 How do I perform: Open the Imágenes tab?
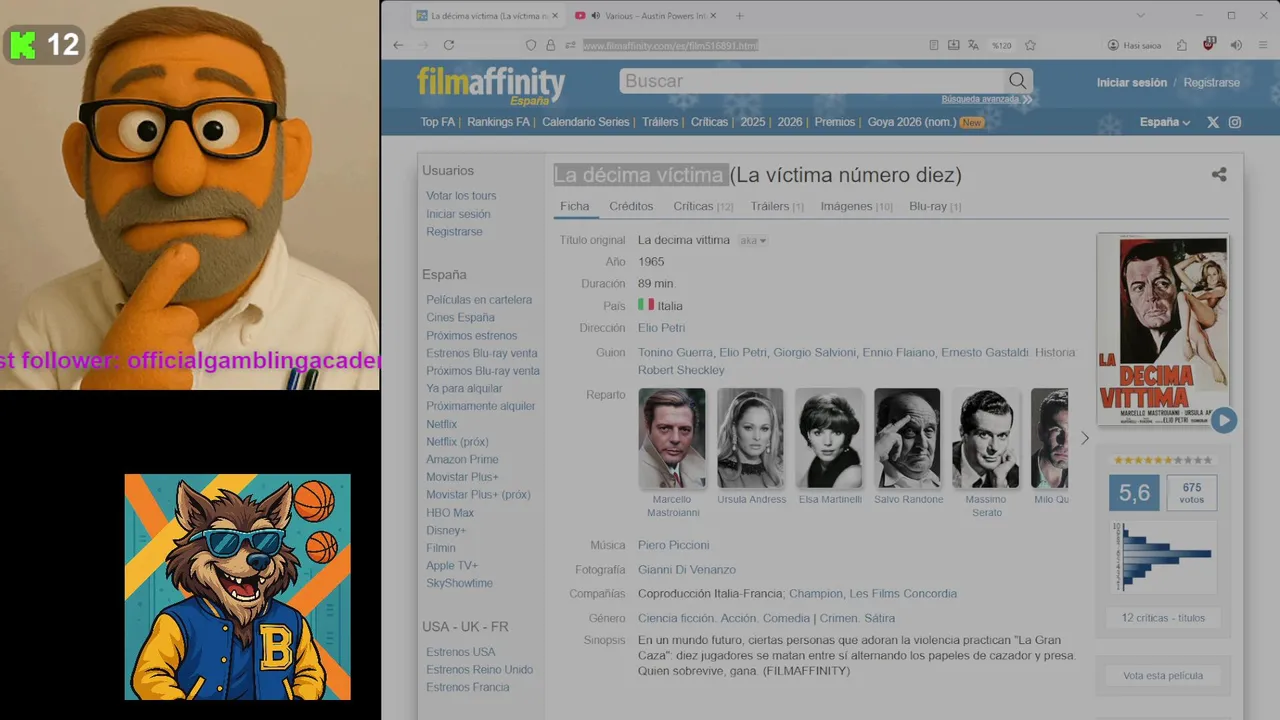[856, 206]
